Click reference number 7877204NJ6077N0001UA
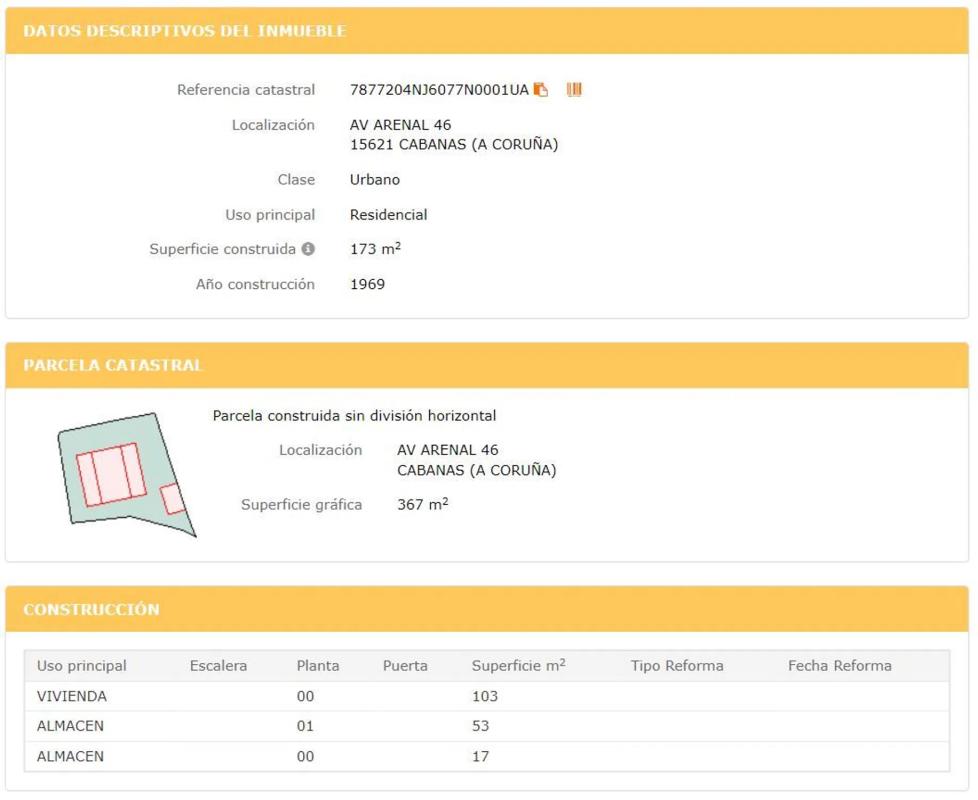 coord(438,90)
